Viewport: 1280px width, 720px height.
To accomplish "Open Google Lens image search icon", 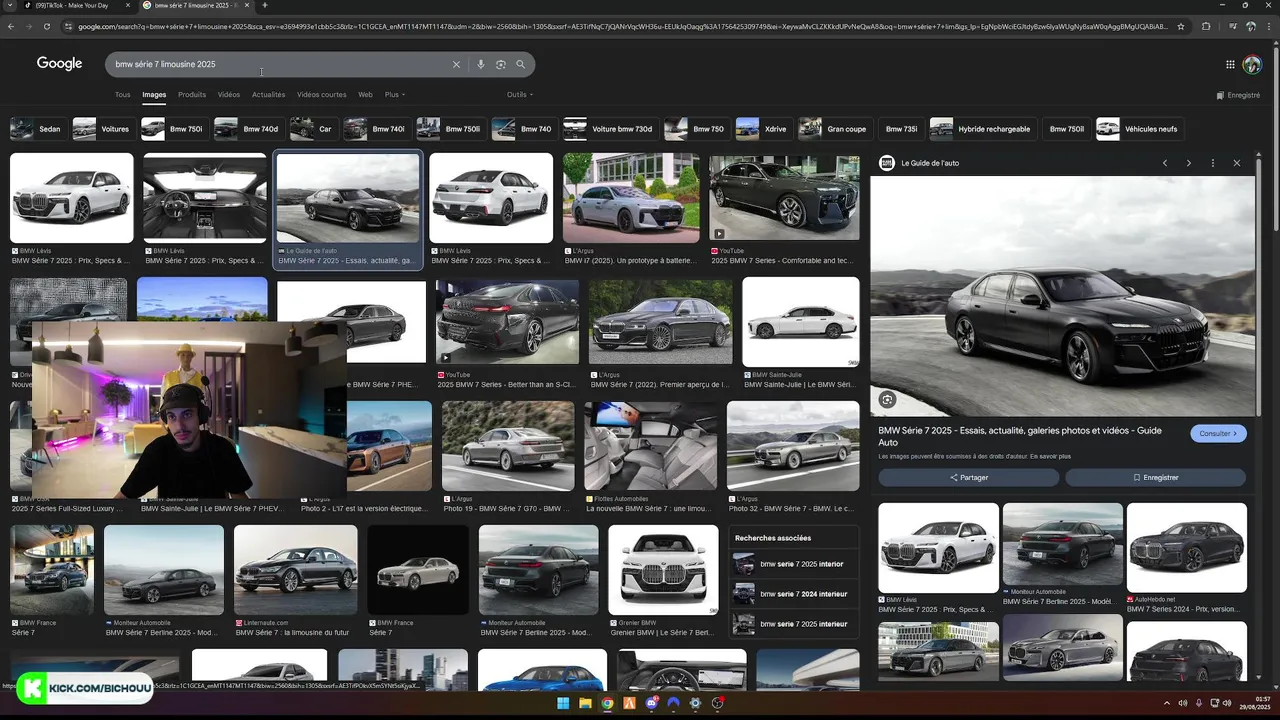I will pyautogui.click(x=501, y=64).
